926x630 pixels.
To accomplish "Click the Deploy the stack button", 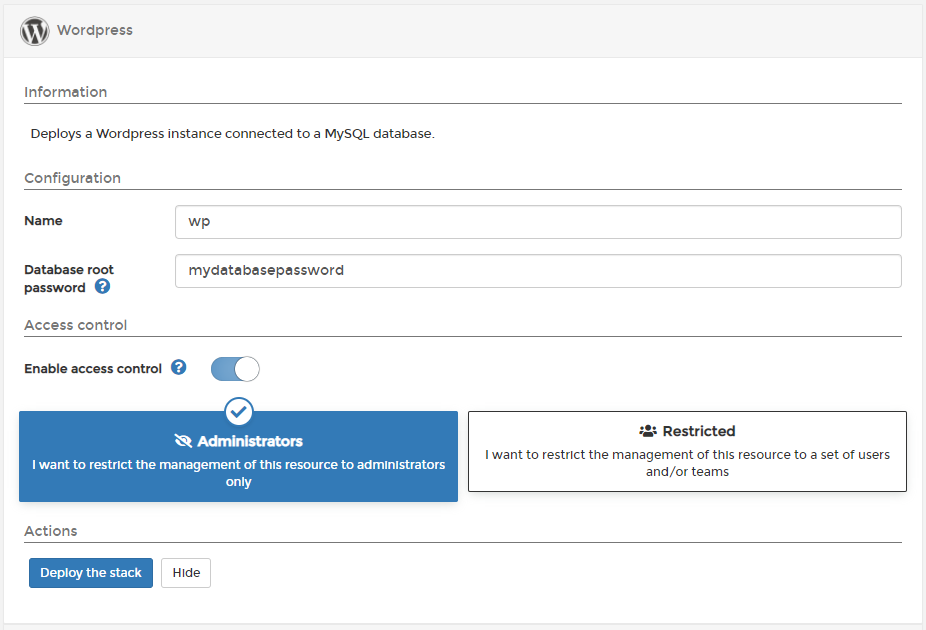I will (91, 573).
